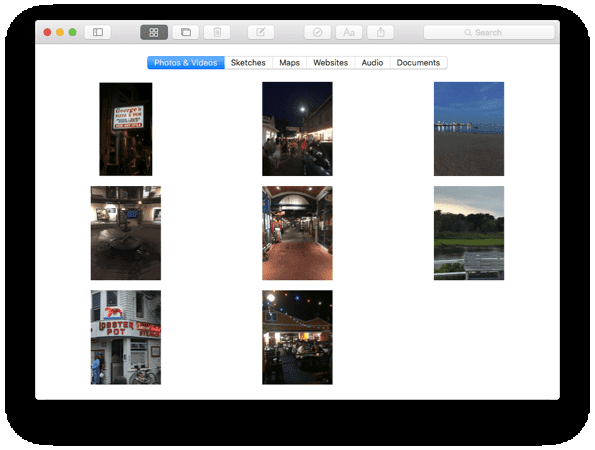595x450 pixels.
Task: Click the checklist checkmark icon
Action: (318, 32)
